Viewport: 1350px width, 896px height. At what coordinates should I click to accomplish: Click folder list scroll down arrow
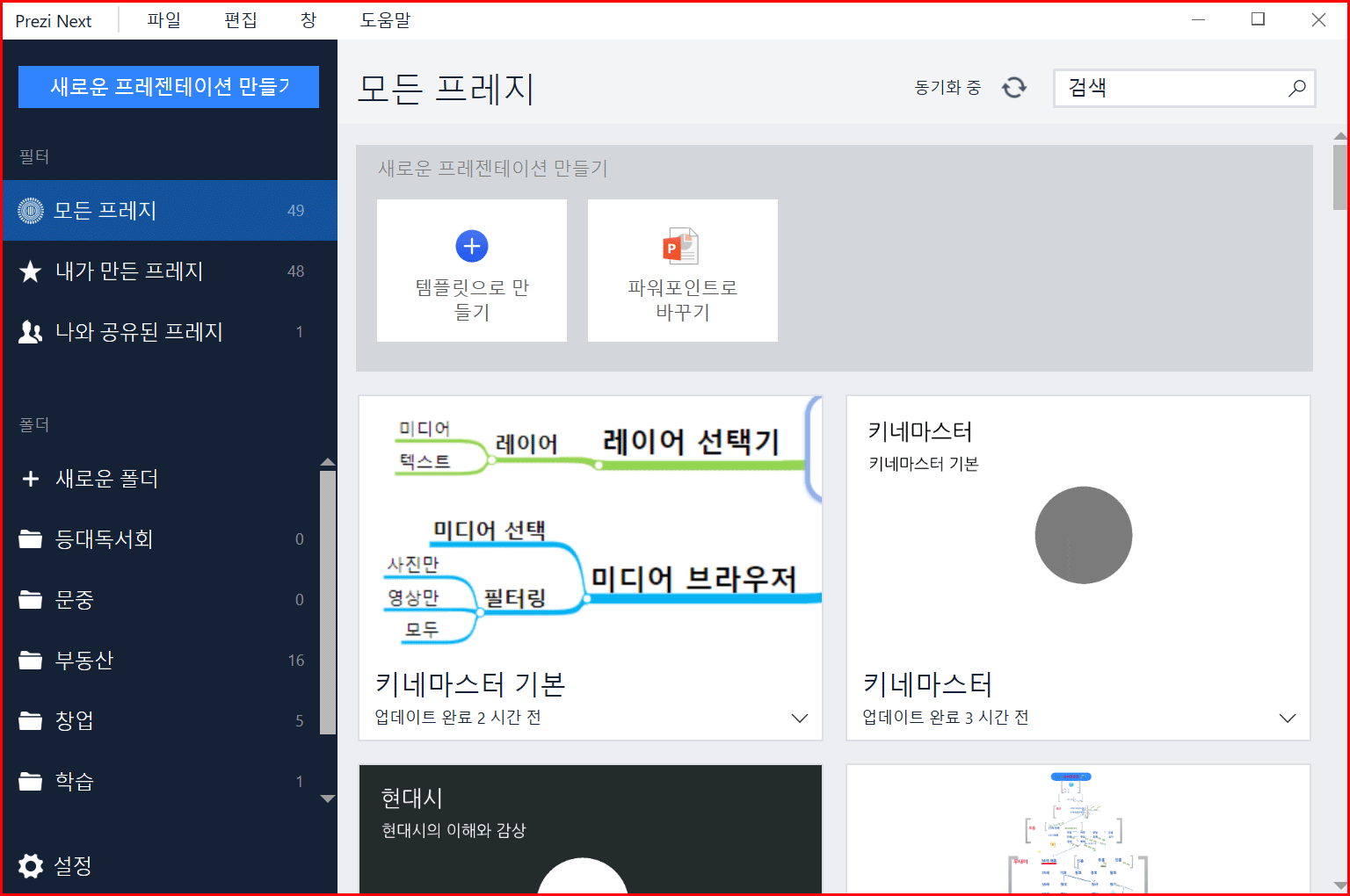pos(328,798)
